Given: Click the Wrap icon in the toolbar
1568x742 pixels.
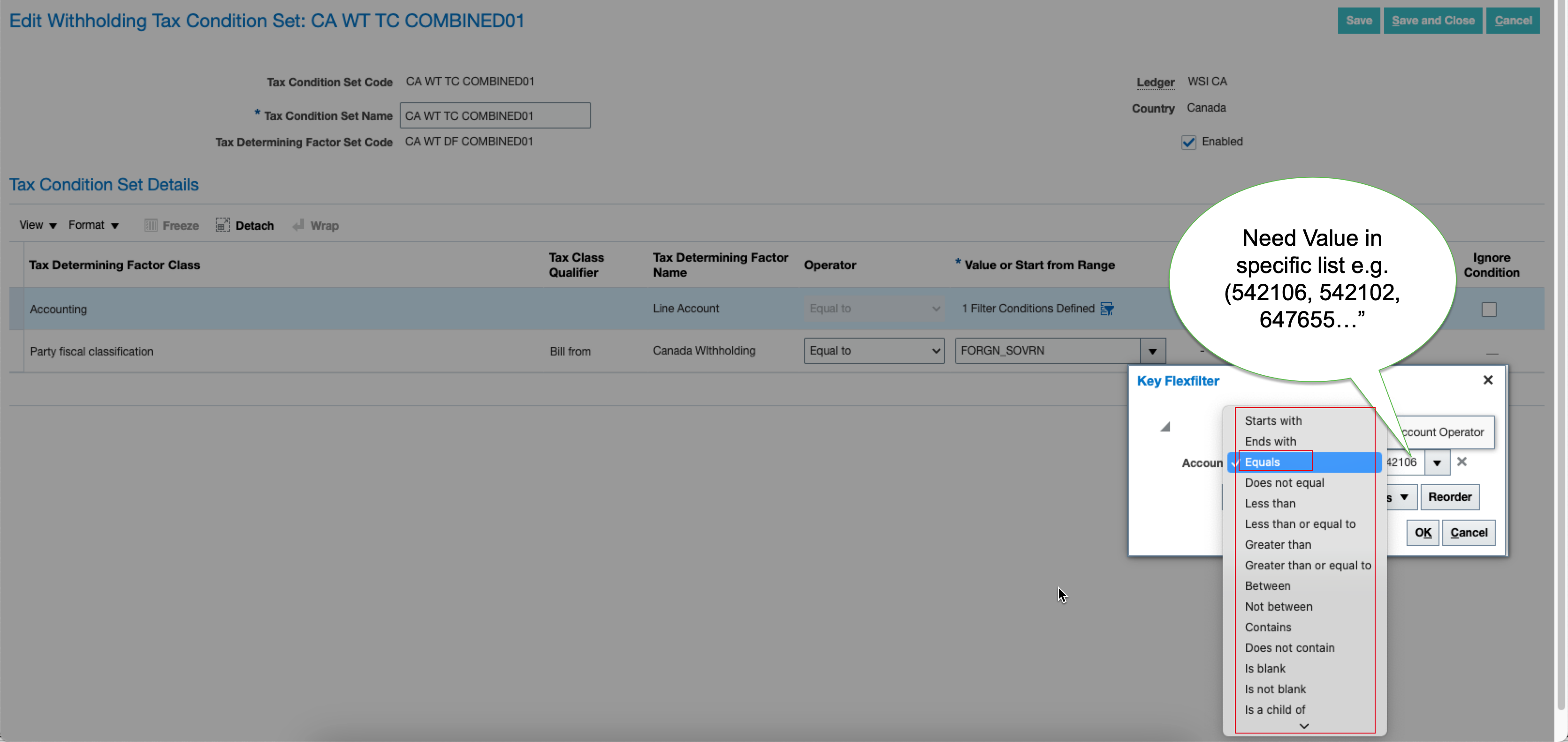Looking at the screenshot, I should click(298, 225).
